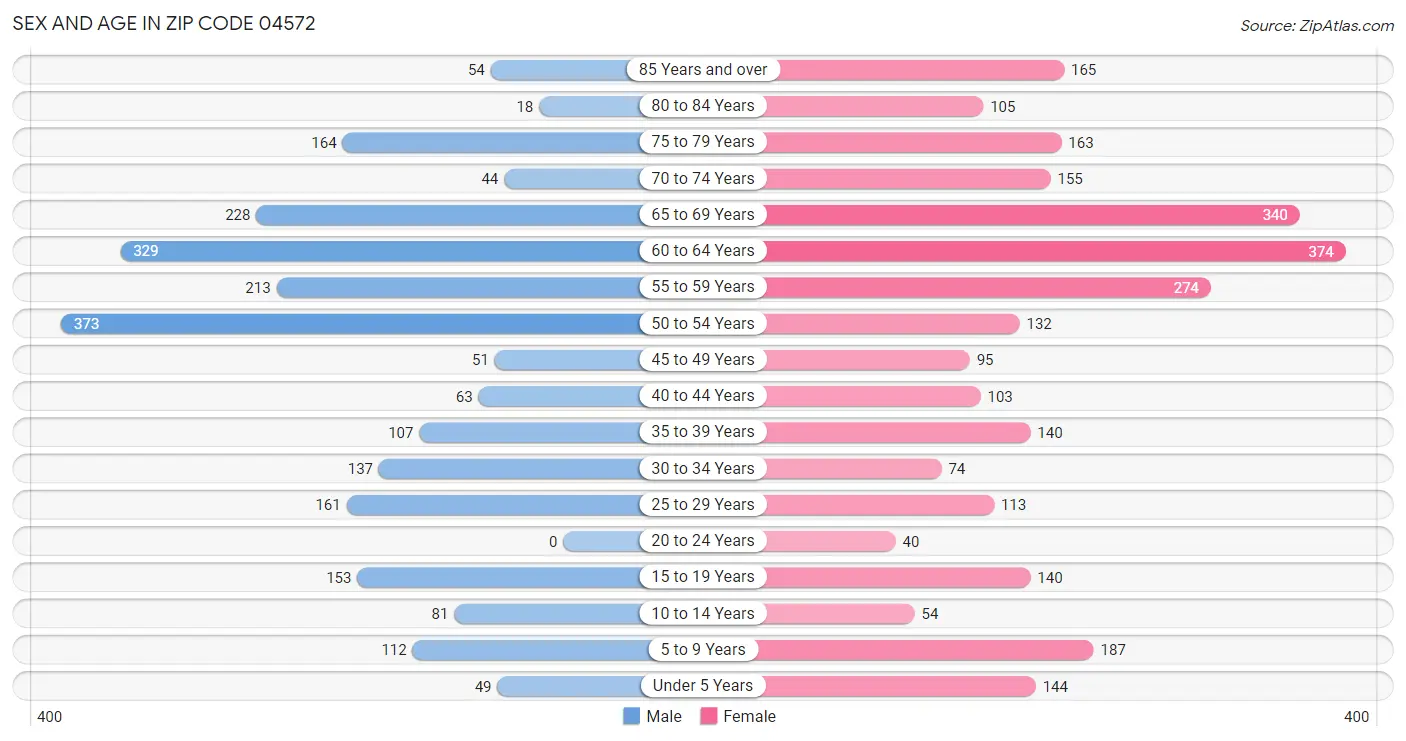Toggle the Male series legend label
The width and height of the screenshot is (1406, 741).
664,716
